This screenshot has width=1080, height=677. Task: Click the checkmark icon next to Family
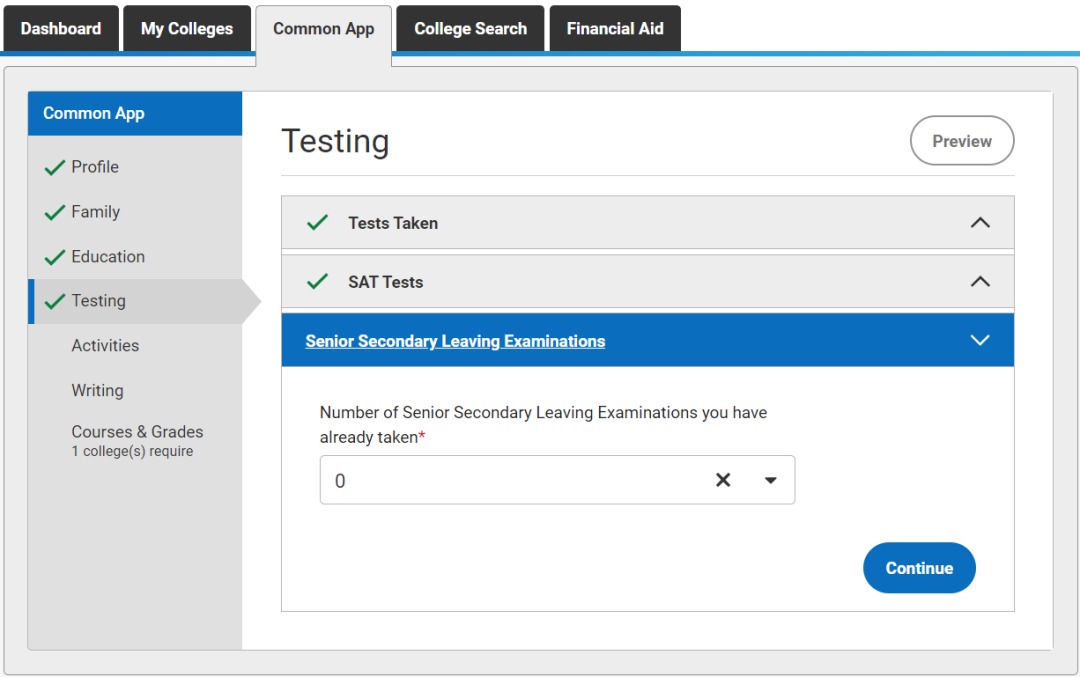pyautogui.click(x=55, y=213)
